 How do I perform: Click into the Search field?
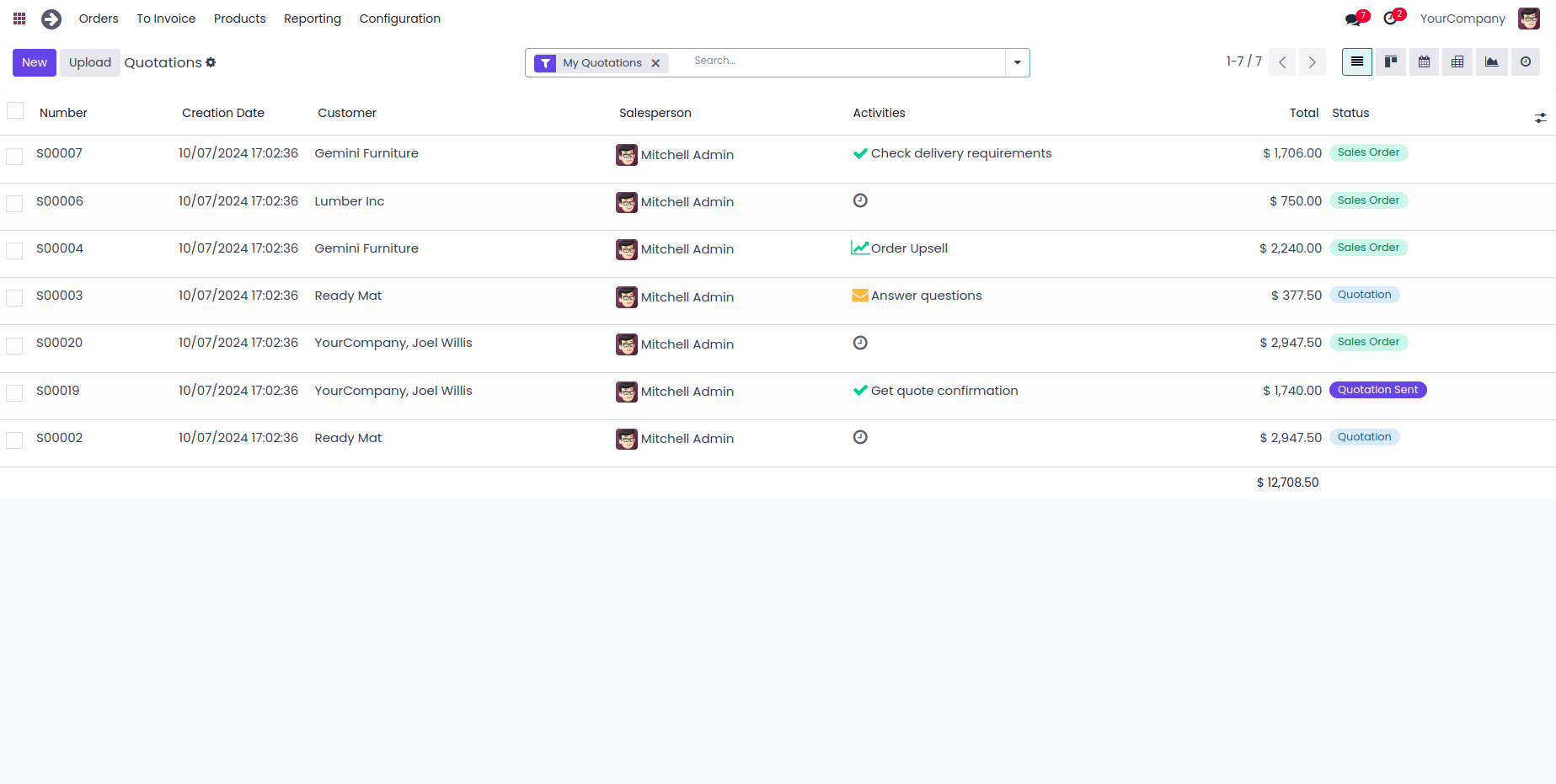[x=842, y=61]
